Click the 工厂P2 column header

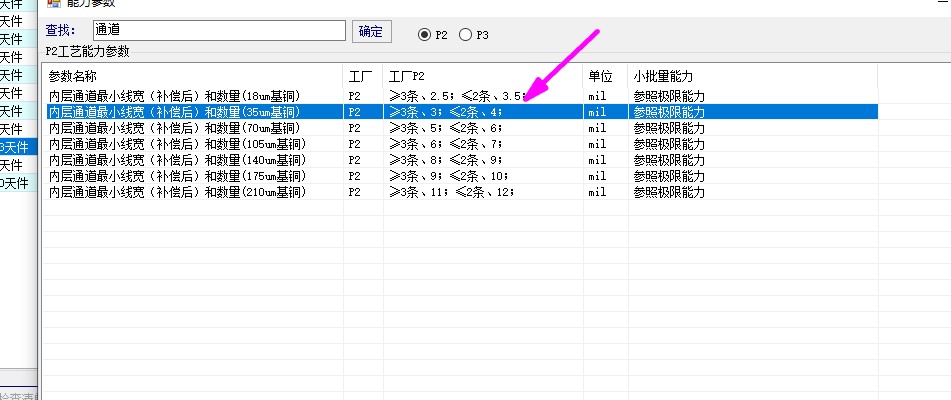pos(406,76)
